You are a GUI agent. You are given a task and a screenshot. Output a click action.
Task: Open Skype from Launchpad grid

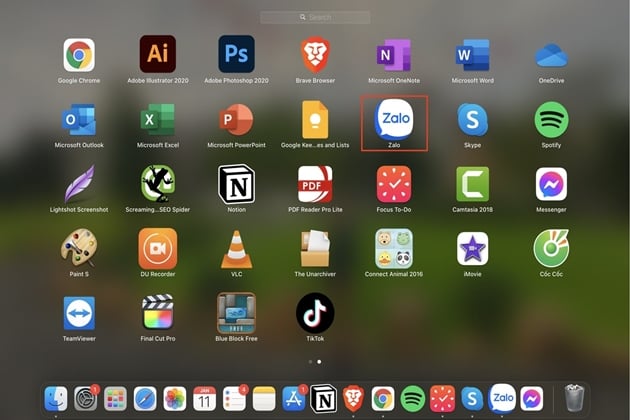(472, 120)
